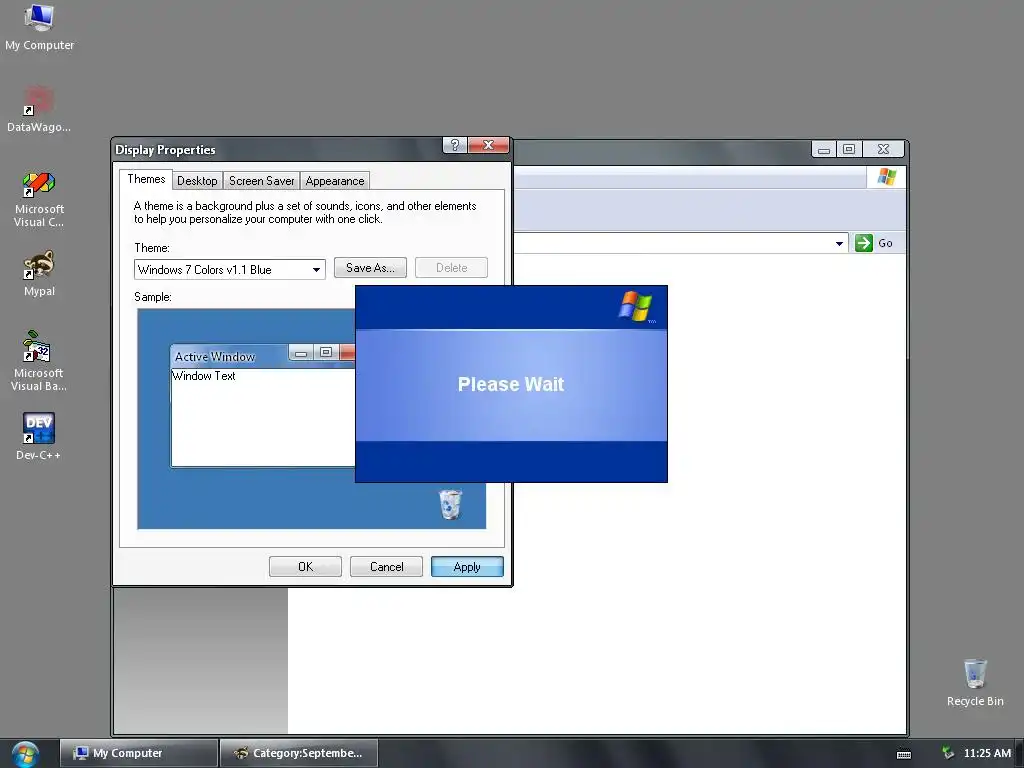Close the Display Properties dialog

click(x=488, y=145)
